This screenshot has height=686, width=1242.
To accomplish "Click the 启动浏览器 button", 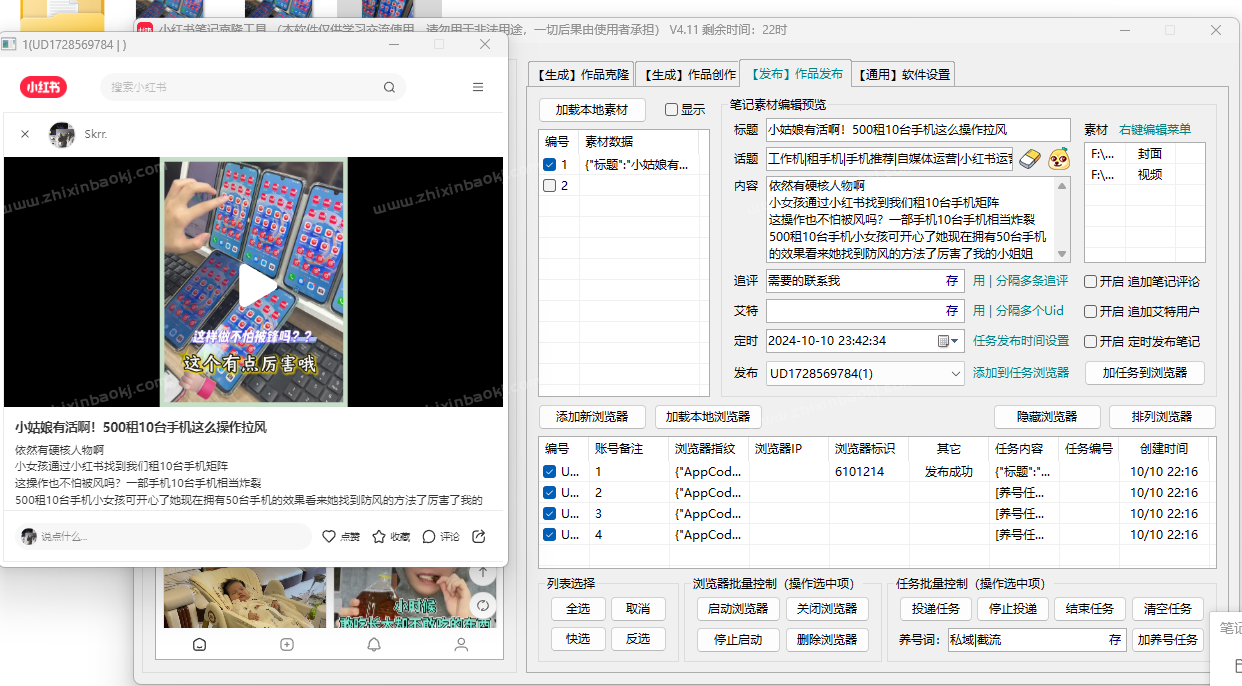I will 737,609.
